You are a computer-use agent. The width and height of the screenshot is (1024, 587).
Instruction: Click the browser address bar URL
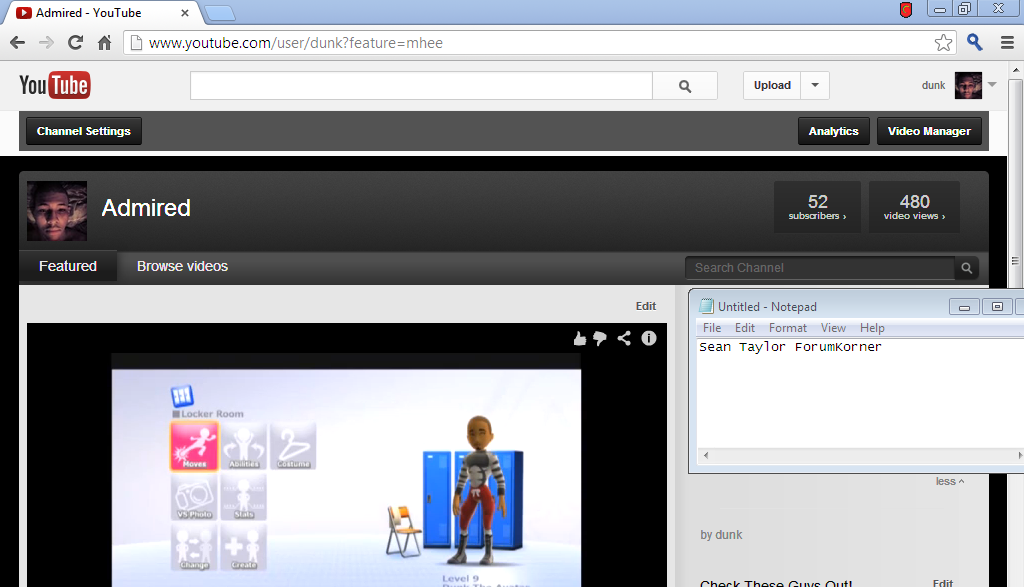click(x=296, y=43)
